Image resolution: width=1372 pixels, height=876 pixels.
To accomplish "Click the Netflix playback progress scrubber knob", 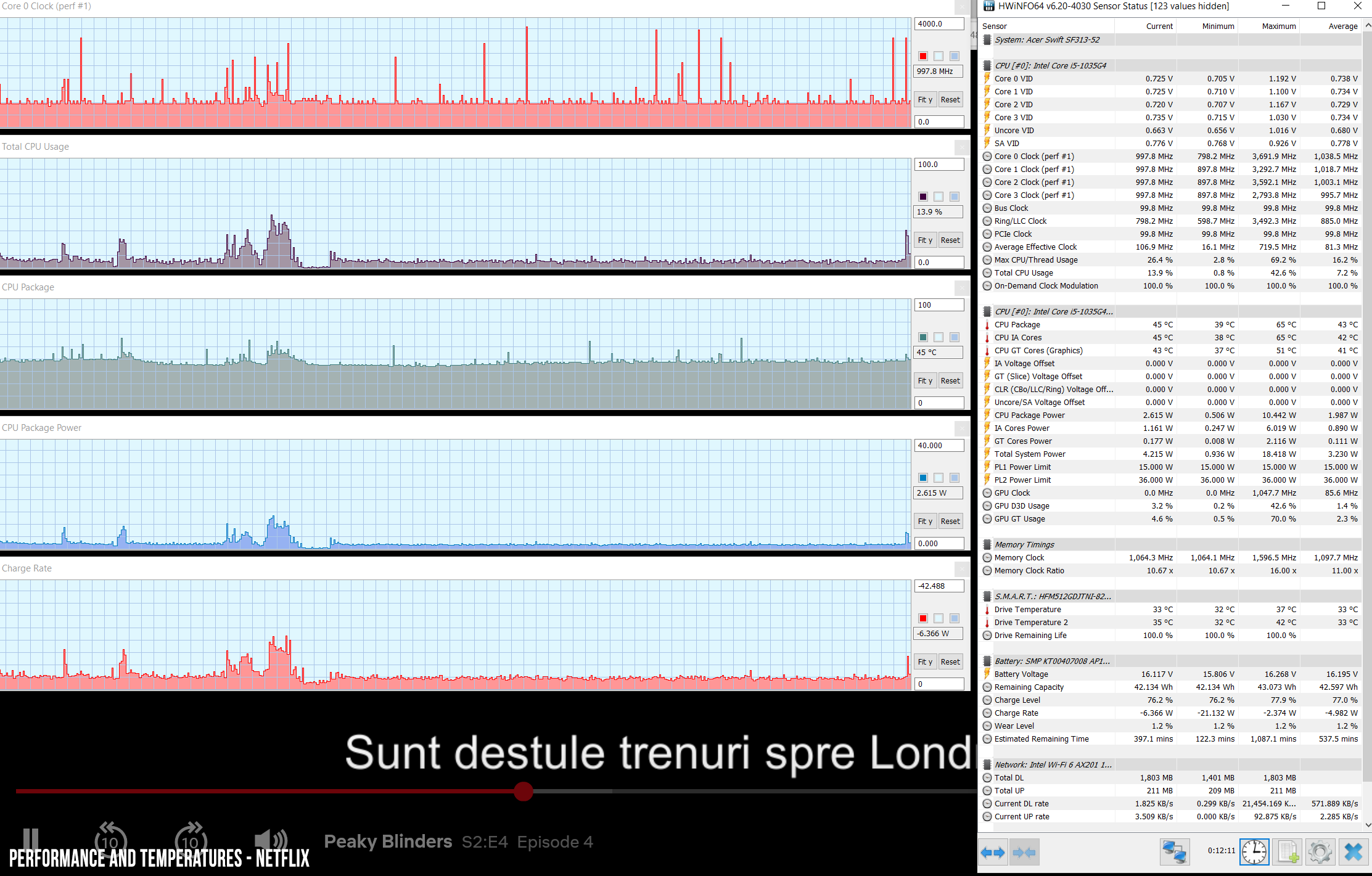I will 524,791.
